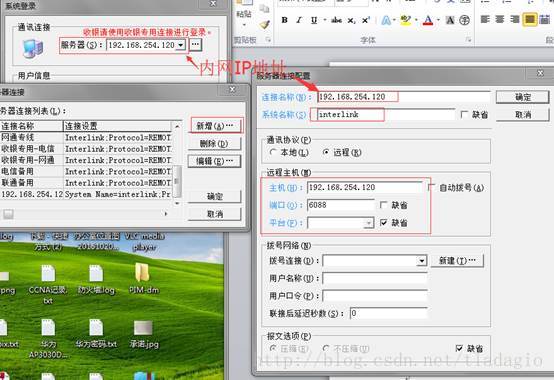
Task: Click the computer network icon in login dialog
Action: pos(33,48)
